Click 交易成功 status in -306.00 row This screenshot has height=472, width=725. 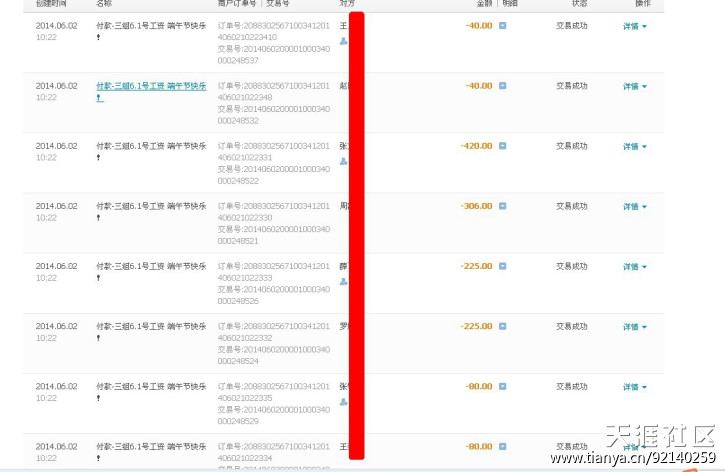(572, 206)
